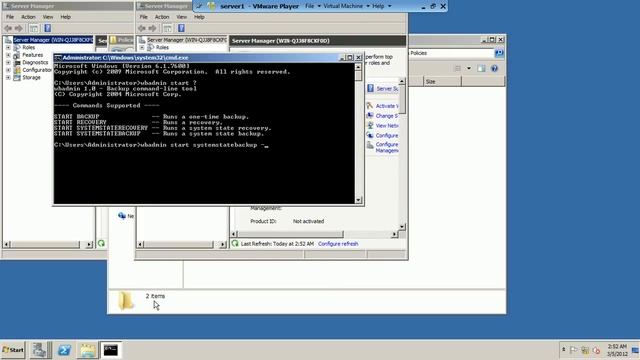
Task: Click the Activate Windows link
Action: click(x=387, y=106)
